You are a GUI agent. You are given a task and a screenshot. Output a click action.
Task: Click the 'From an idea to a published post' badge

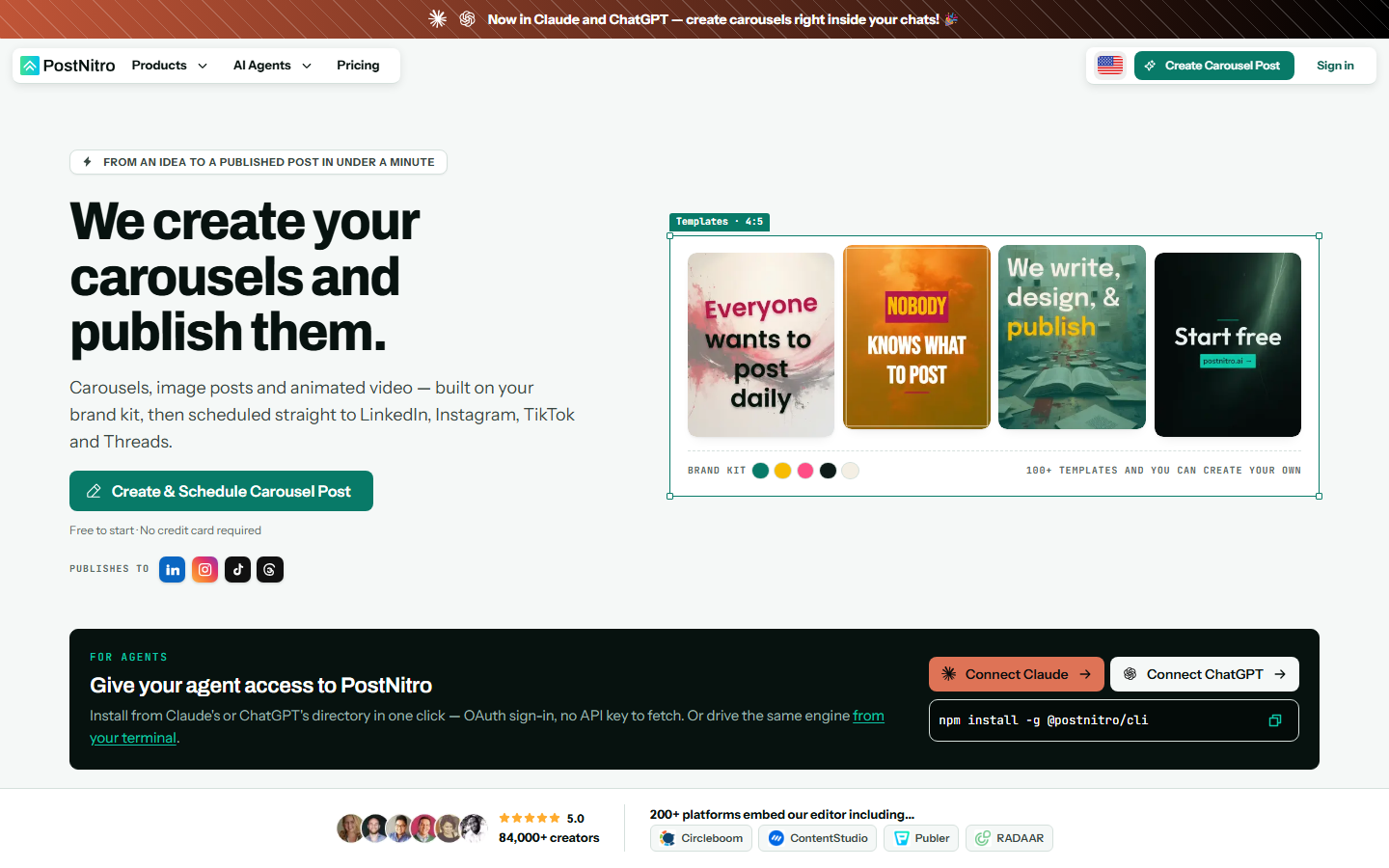pos(259,162)
